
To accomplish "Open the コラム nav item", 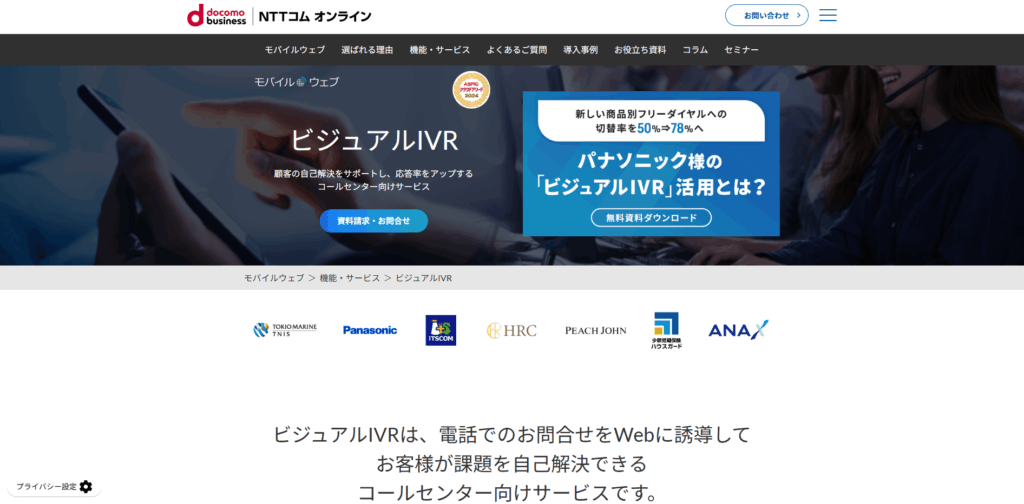I will [695, 50].
